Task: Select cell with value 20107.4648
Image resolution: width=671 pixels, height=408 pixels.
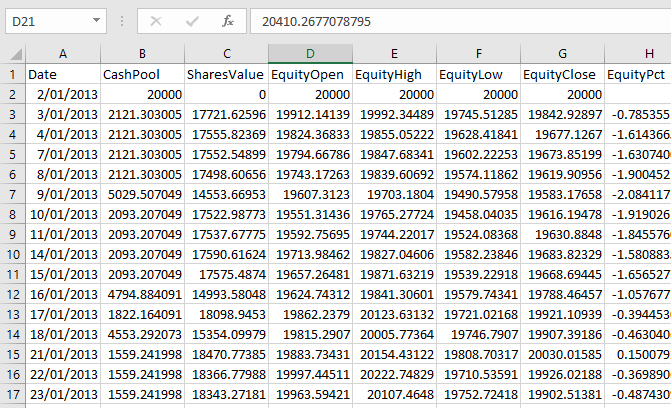Action: tap(394, 394)
